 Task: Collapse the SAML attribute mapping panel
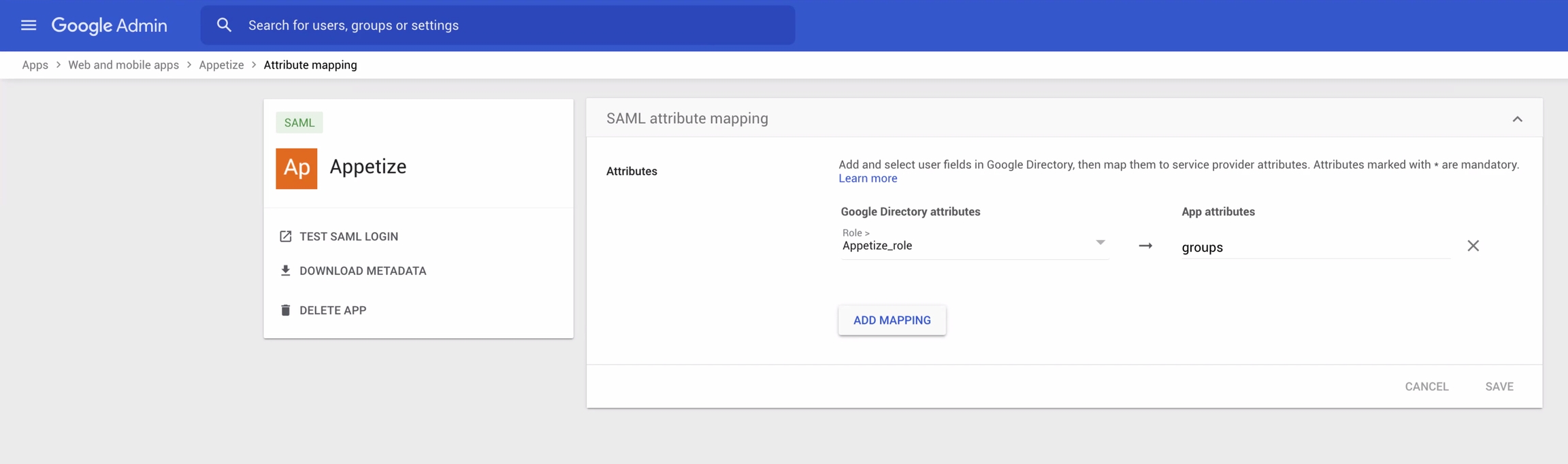[1517, 119]
